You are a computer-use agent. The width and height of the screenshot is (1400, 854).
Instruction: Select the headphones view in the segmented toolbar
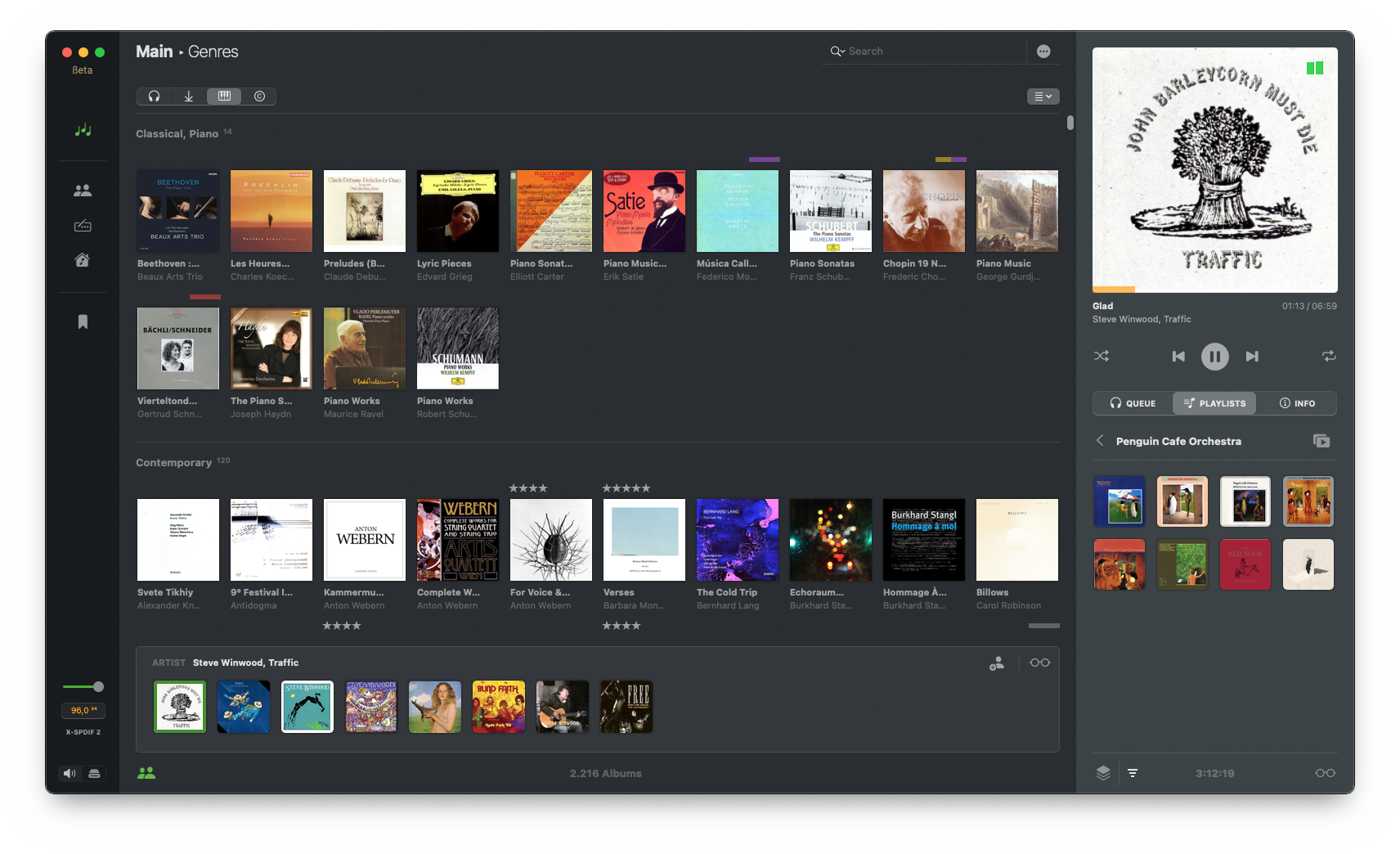(154, 97)
